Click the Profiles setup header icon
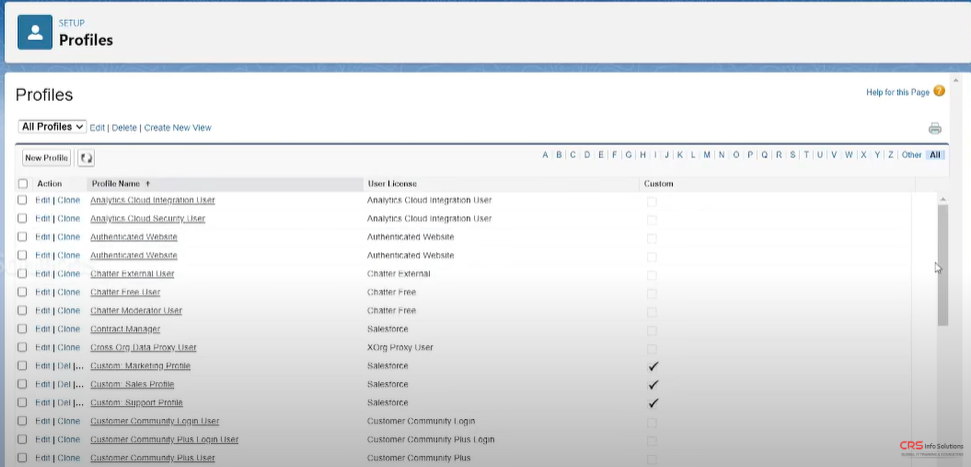The width and height of the screenshot is (971, 467). point(35,32)
